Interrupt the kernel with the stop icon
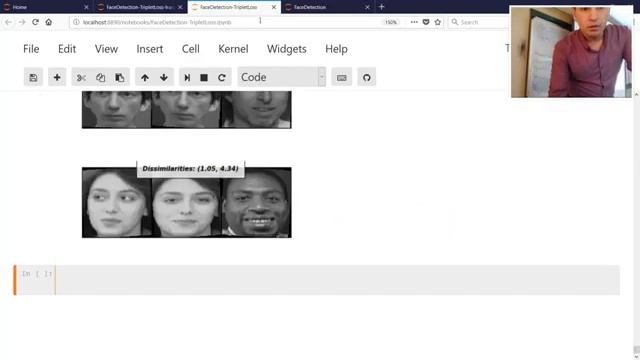 click(204, 77)
